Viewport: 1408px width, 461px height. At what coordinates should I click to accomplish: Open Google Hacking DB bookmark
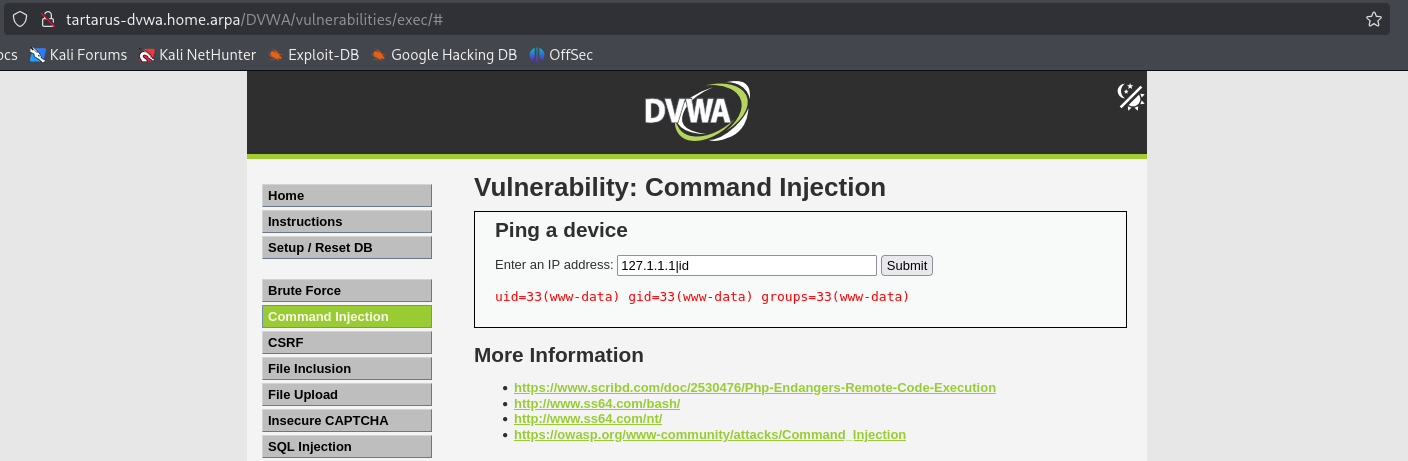coord(443,55)
